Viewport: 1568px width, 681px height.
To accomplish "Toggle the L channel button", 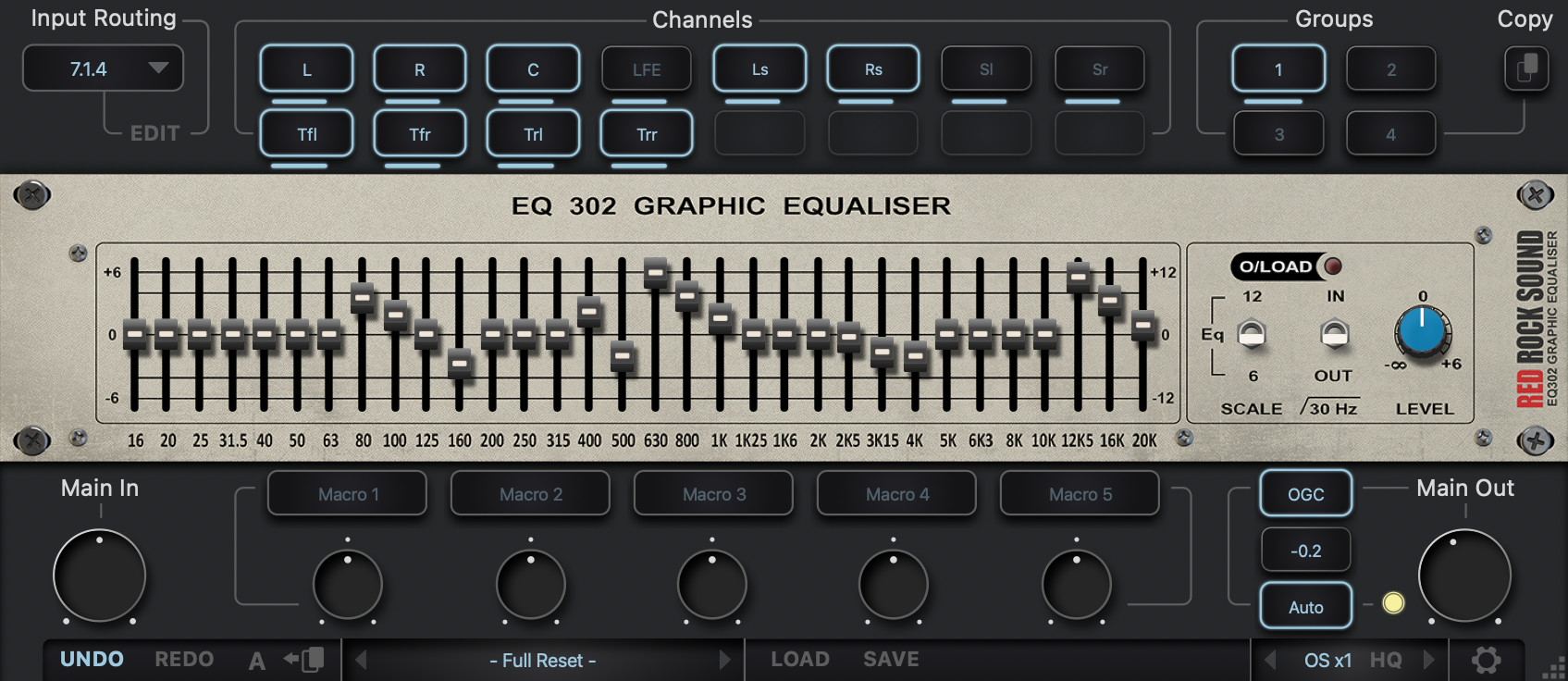I will point(306,69).
